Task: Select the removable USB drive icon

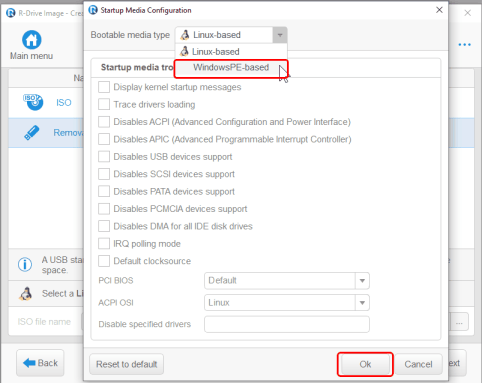Action: [x=32, y=133]
